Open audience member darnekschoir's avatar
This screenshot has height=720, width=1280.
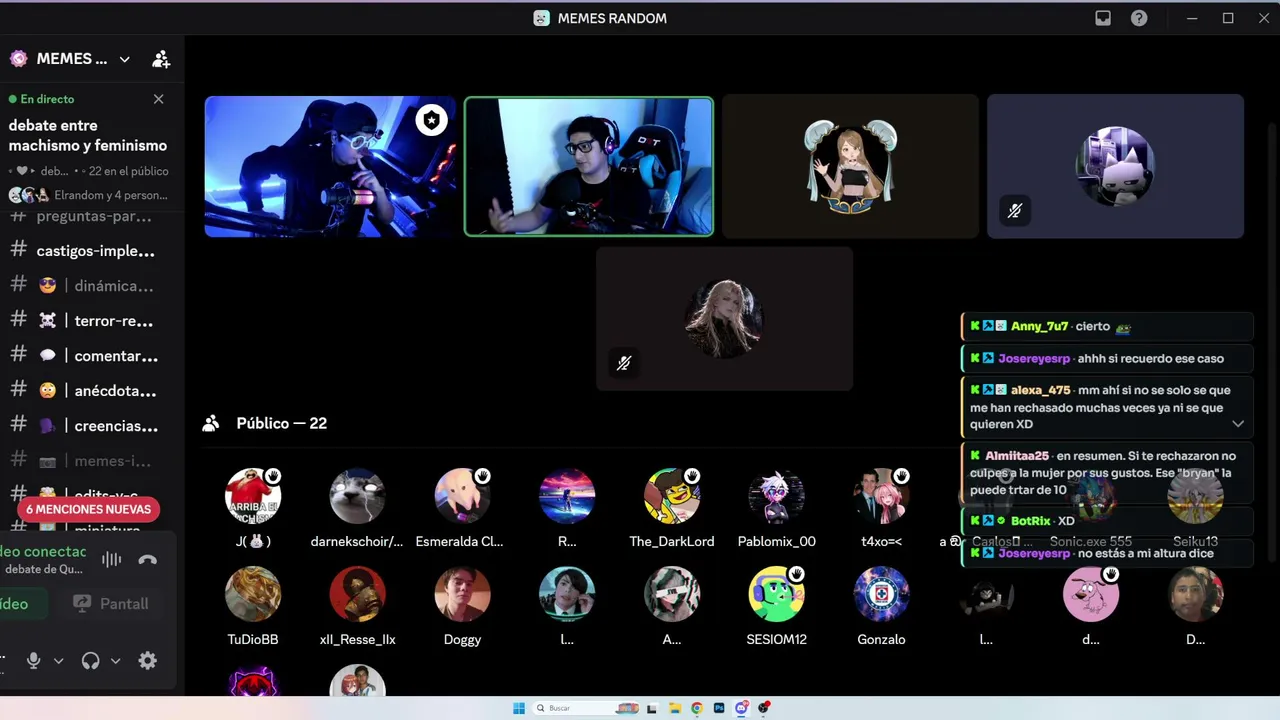click(357, 496)
